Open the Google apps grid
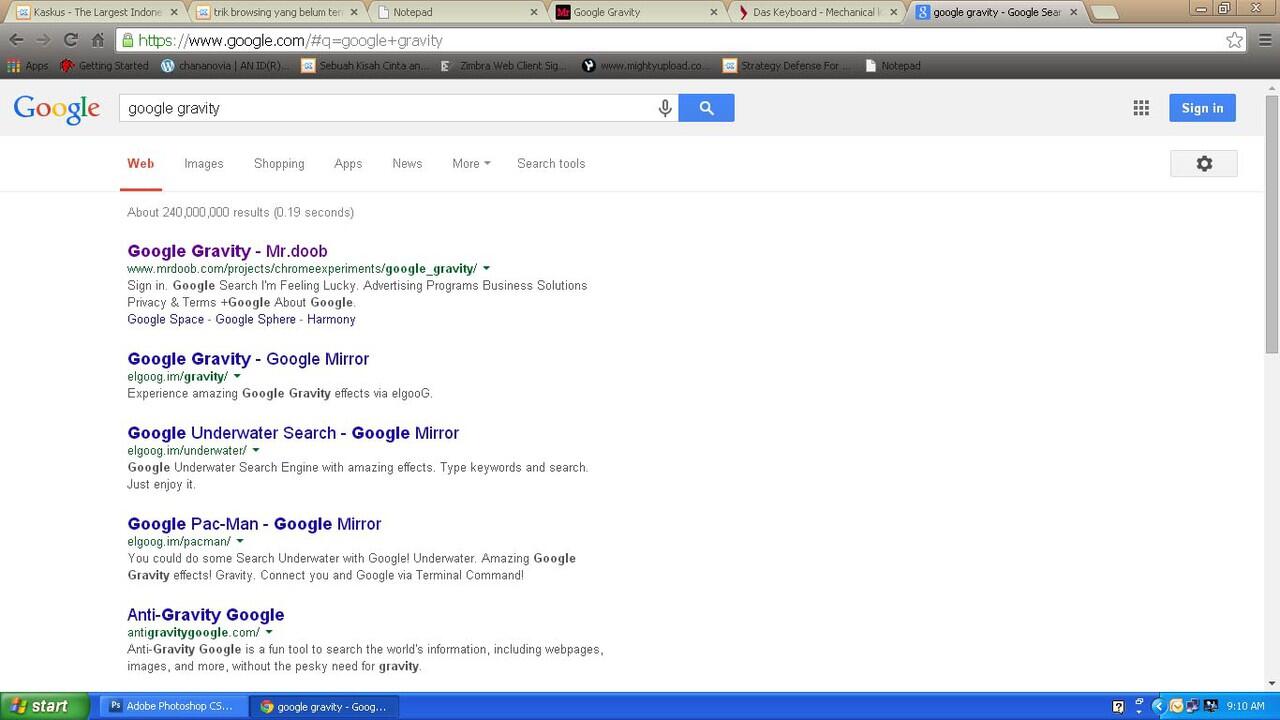Image resolution: width=1280 pixels, height=720 pixels. [x=1141, y=108]
